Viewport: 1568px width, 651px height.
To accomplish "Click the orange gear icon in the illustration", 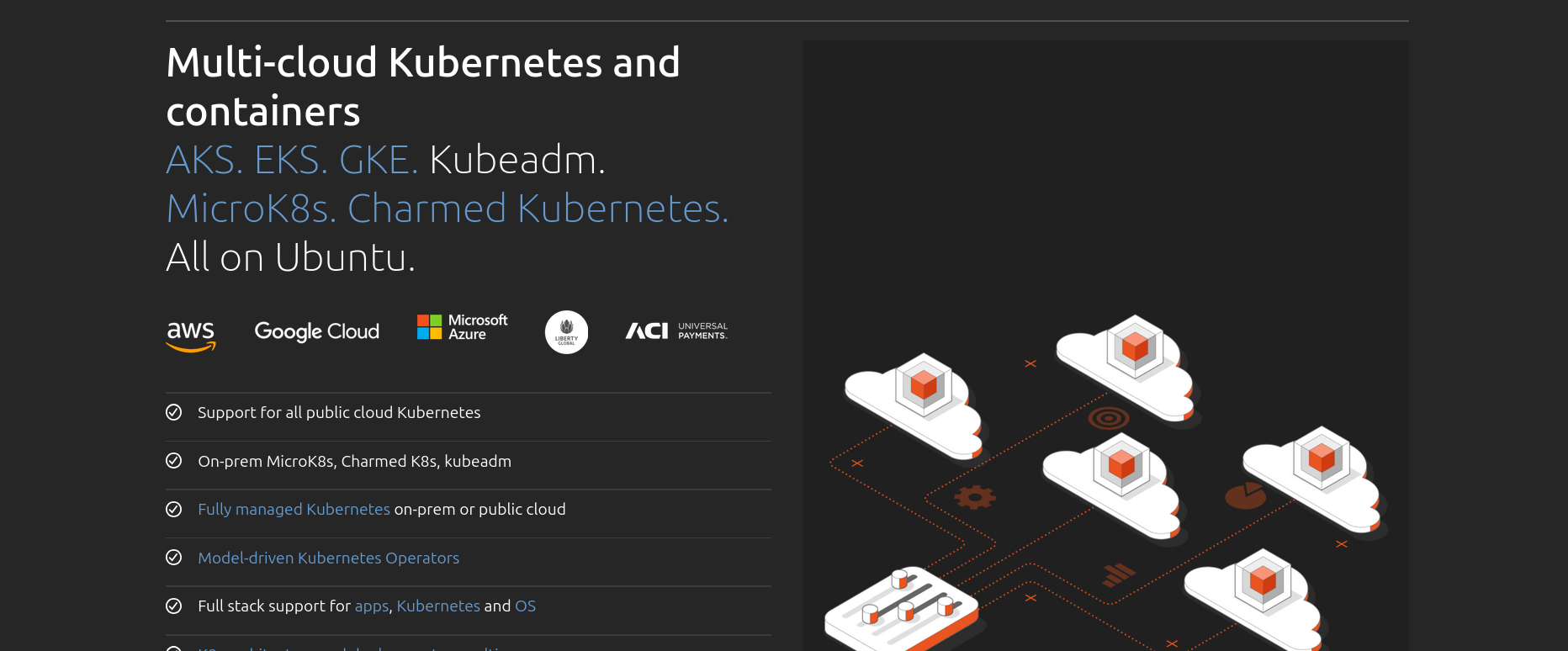I will (974, 497).
